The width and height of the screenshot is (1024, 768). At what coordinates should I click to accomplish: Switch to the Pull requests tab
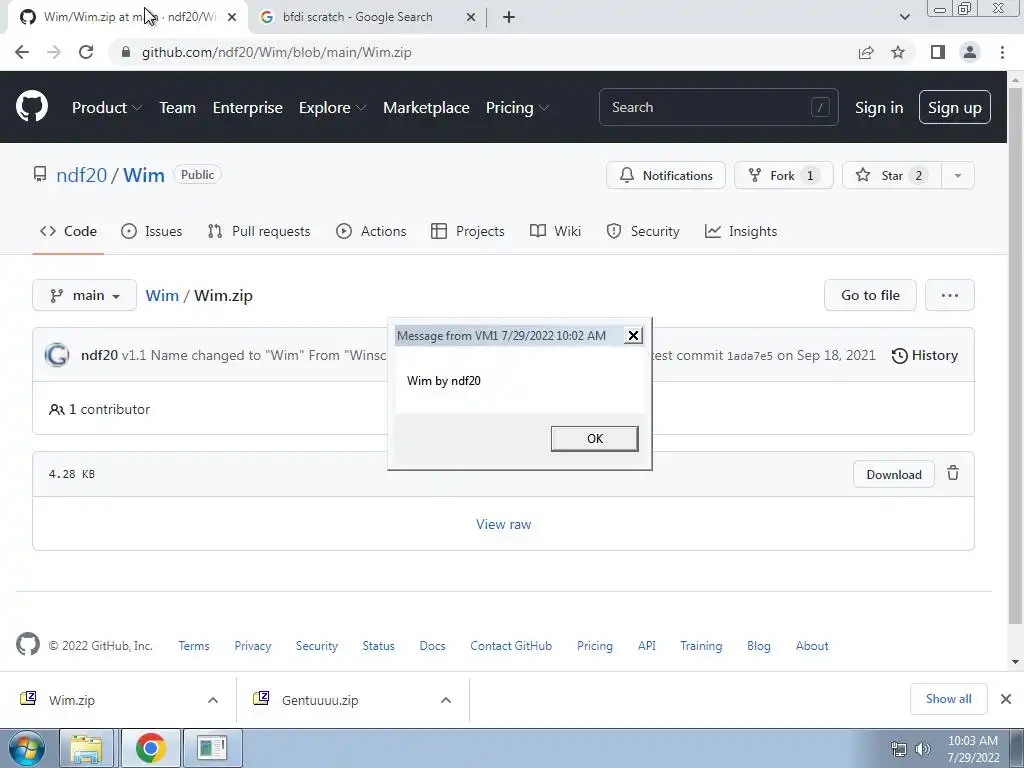point(259,231)
